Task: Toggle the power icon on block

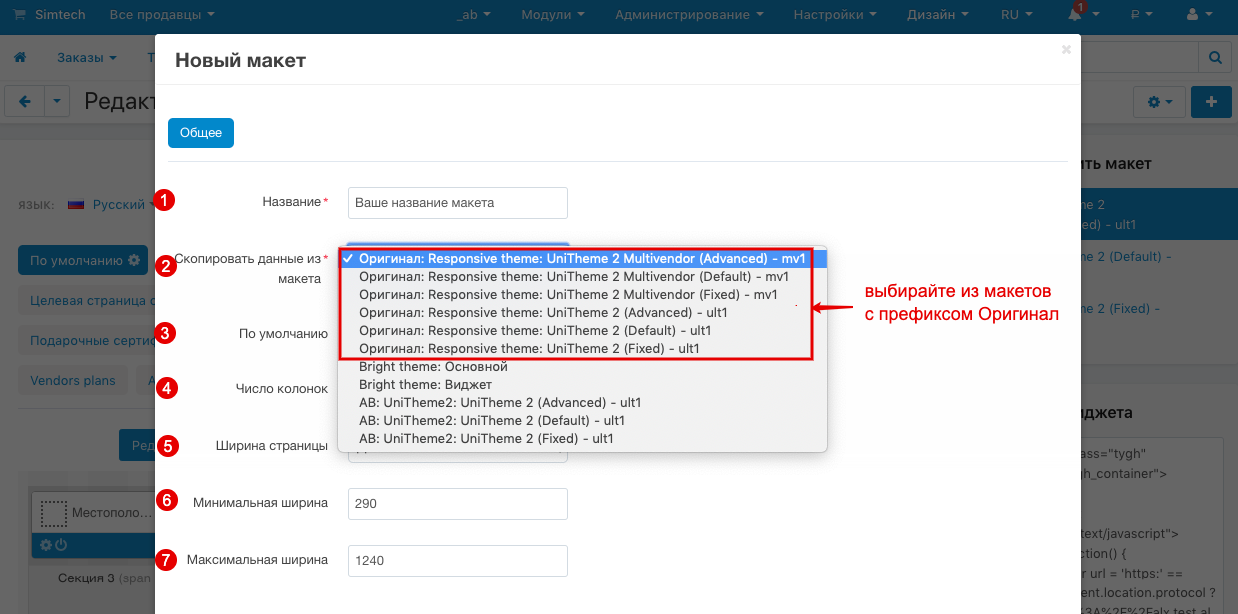Action: [61, 545]
